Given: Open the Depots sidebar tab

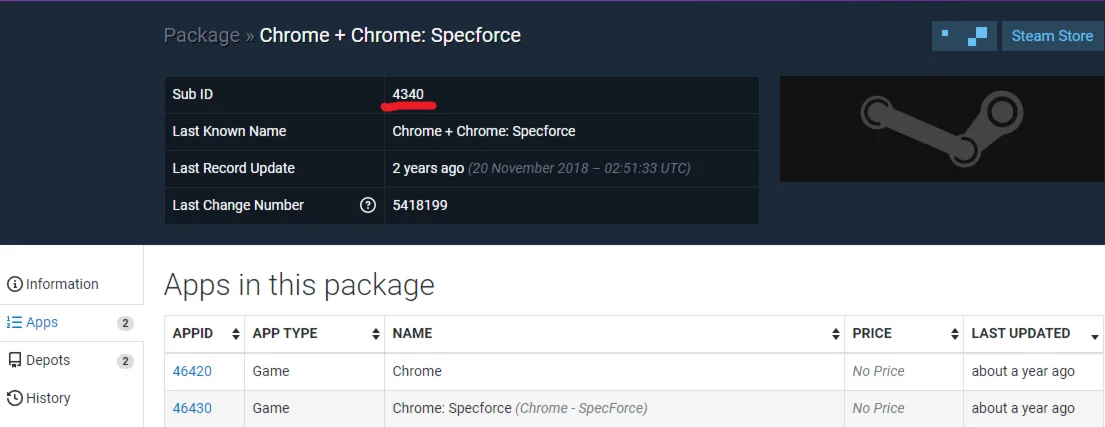Looking at the screenshot, I should tap(48, 360).
